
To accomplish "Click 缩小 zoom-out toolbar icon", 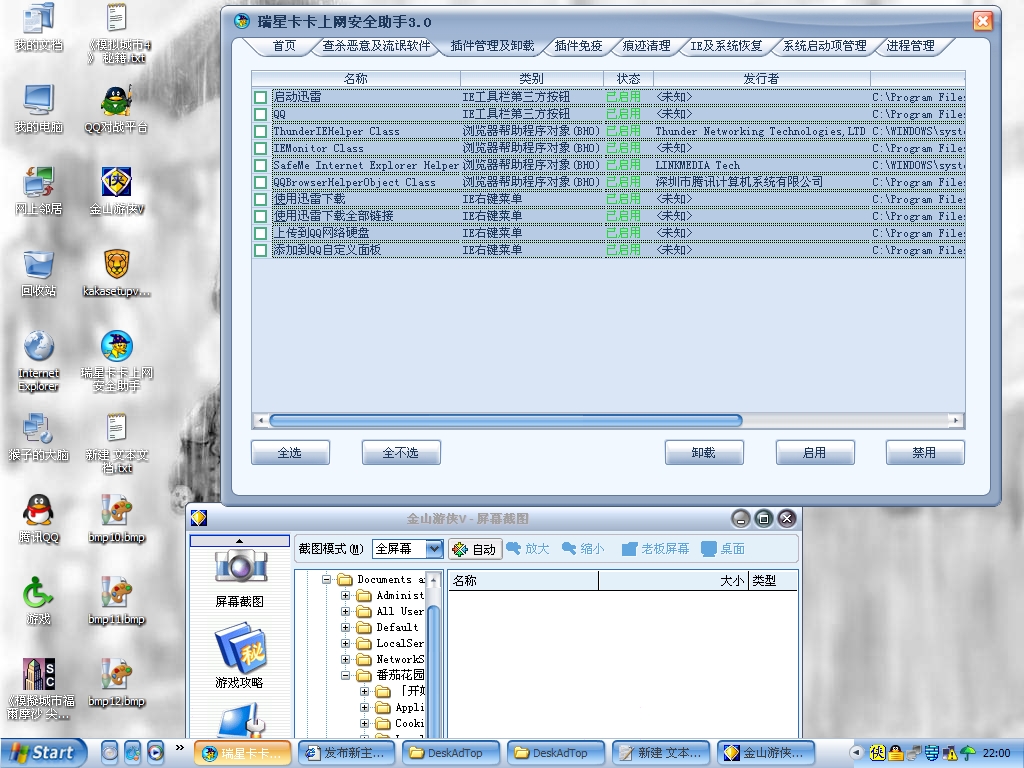I will coord(583,549).
